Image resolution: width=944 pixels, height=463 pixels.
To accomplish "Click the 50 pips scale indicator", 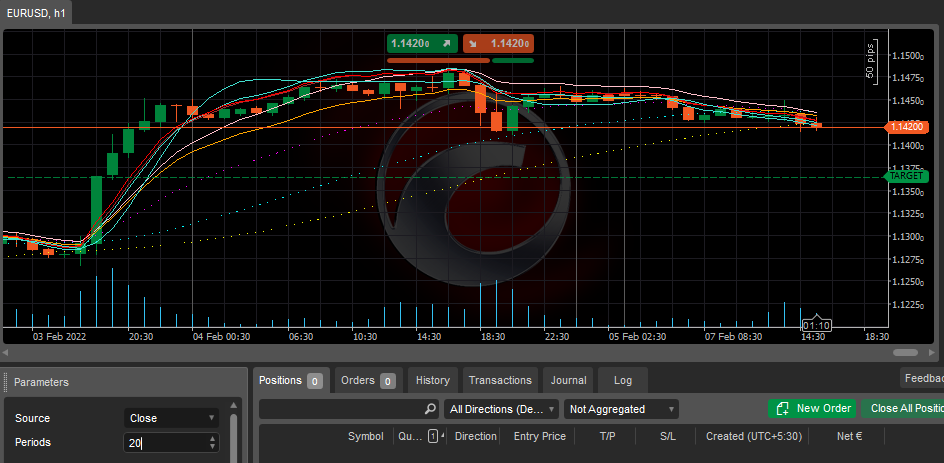I will coord(871,61).
